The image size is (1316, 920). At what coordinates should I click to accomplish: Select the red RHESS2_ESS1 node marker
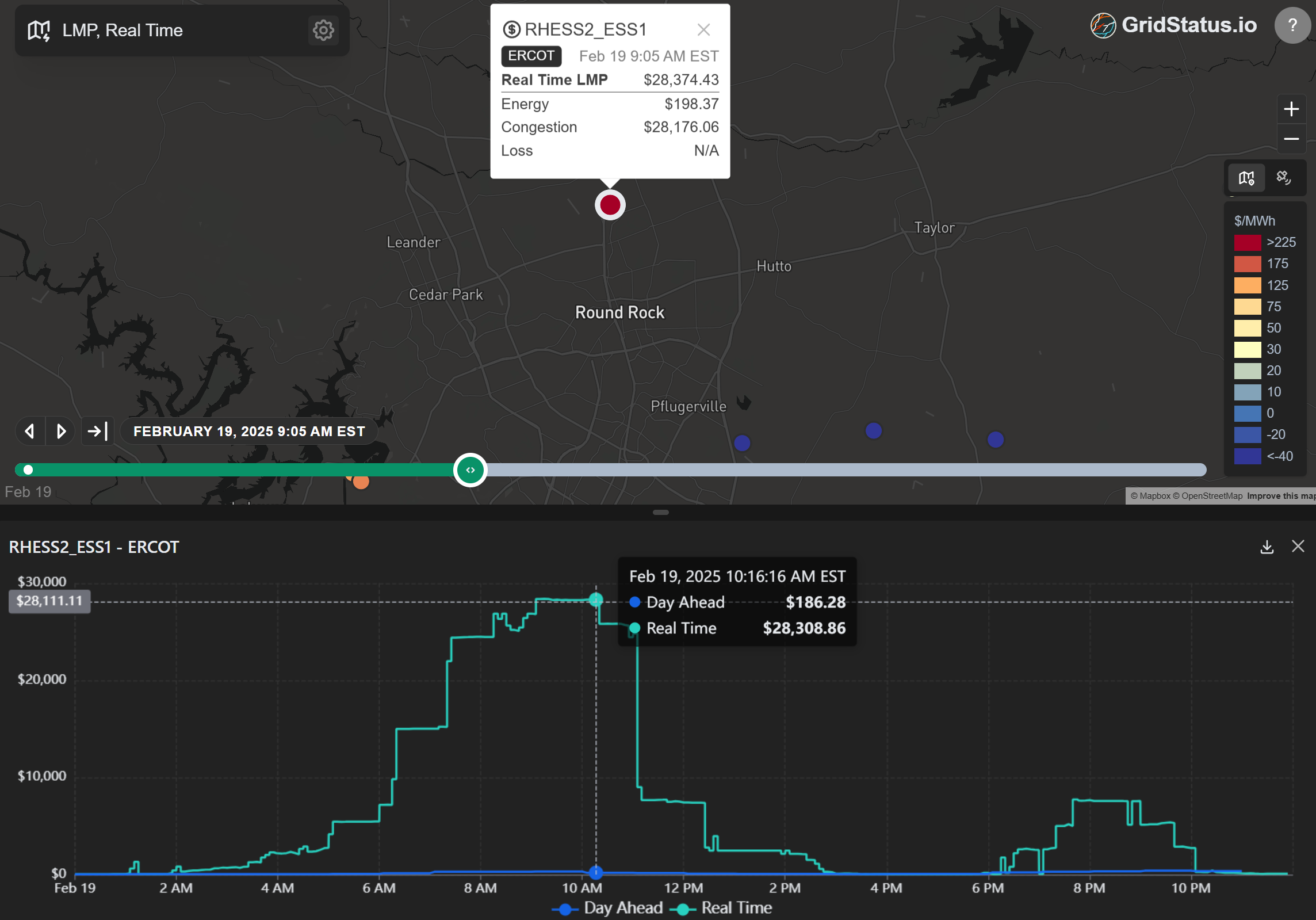click(x=610, y=205)
